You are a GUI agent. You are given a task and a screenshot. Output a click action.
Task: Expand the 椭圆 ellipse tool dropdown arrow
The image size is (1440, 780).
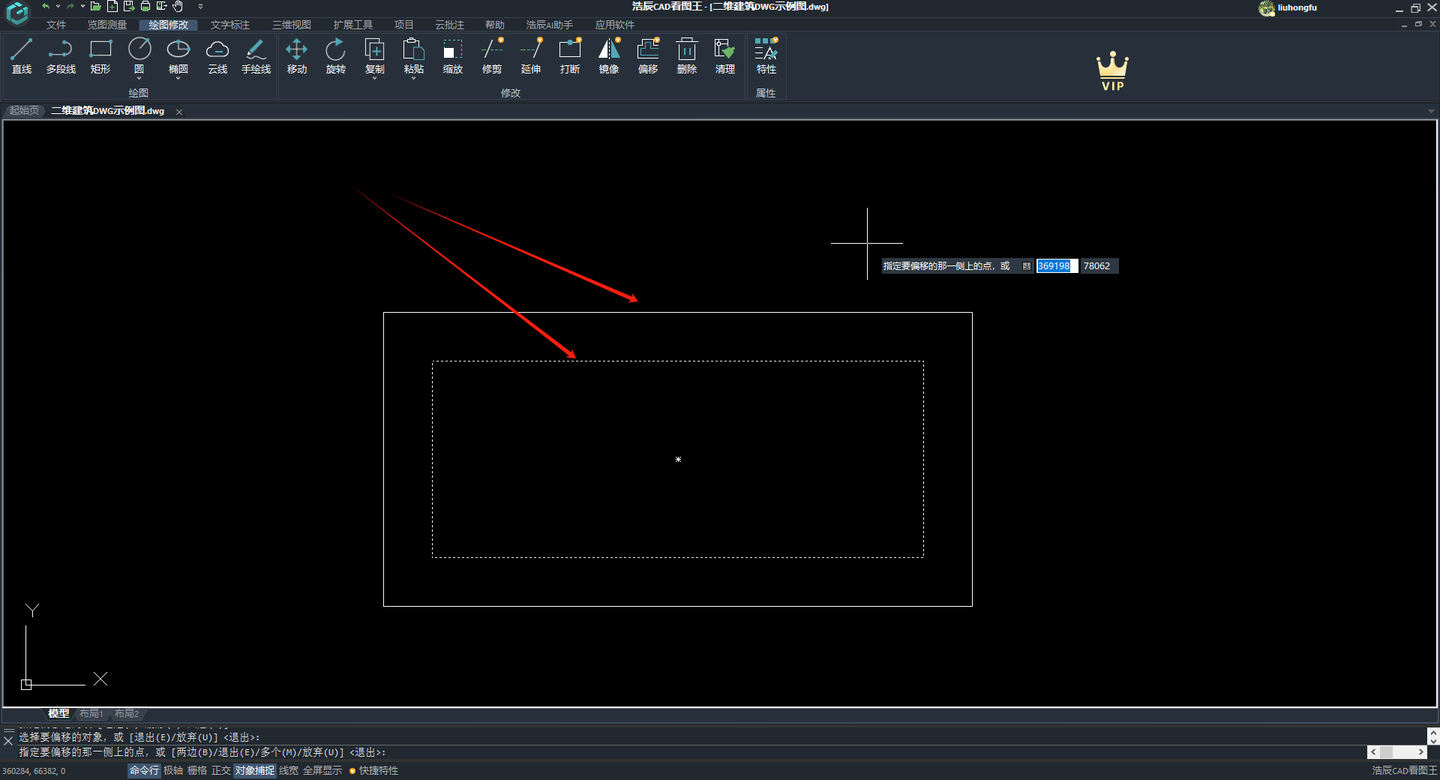click(x=178, y=78)
